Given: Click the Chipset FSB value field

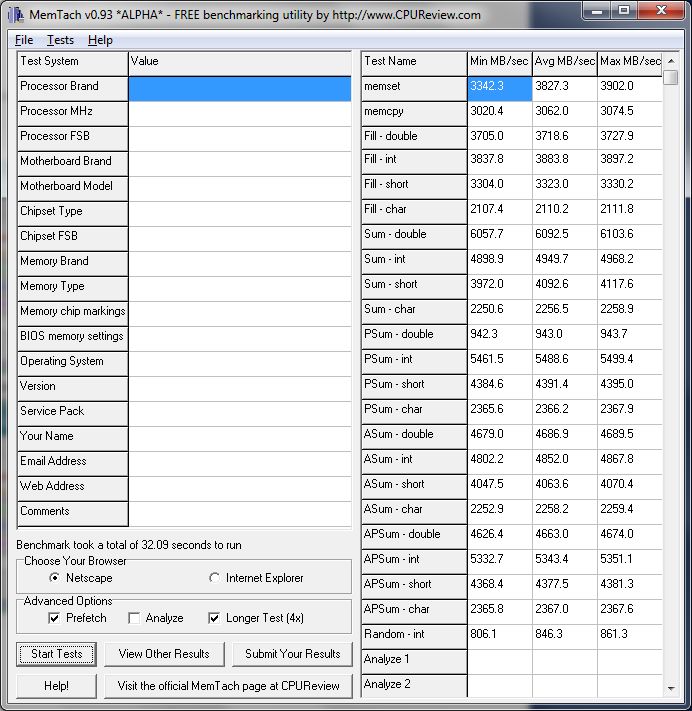Looking at the screenshot, I should 240,239.
